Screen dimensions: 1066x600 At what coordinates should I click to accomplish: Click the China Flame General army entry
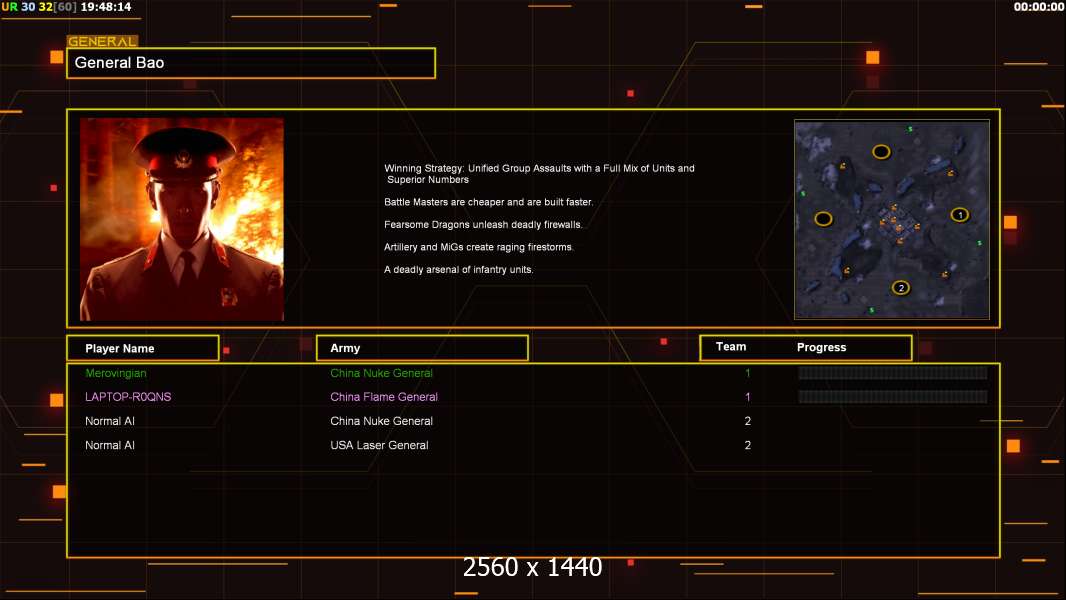click(x=384, y=397)
